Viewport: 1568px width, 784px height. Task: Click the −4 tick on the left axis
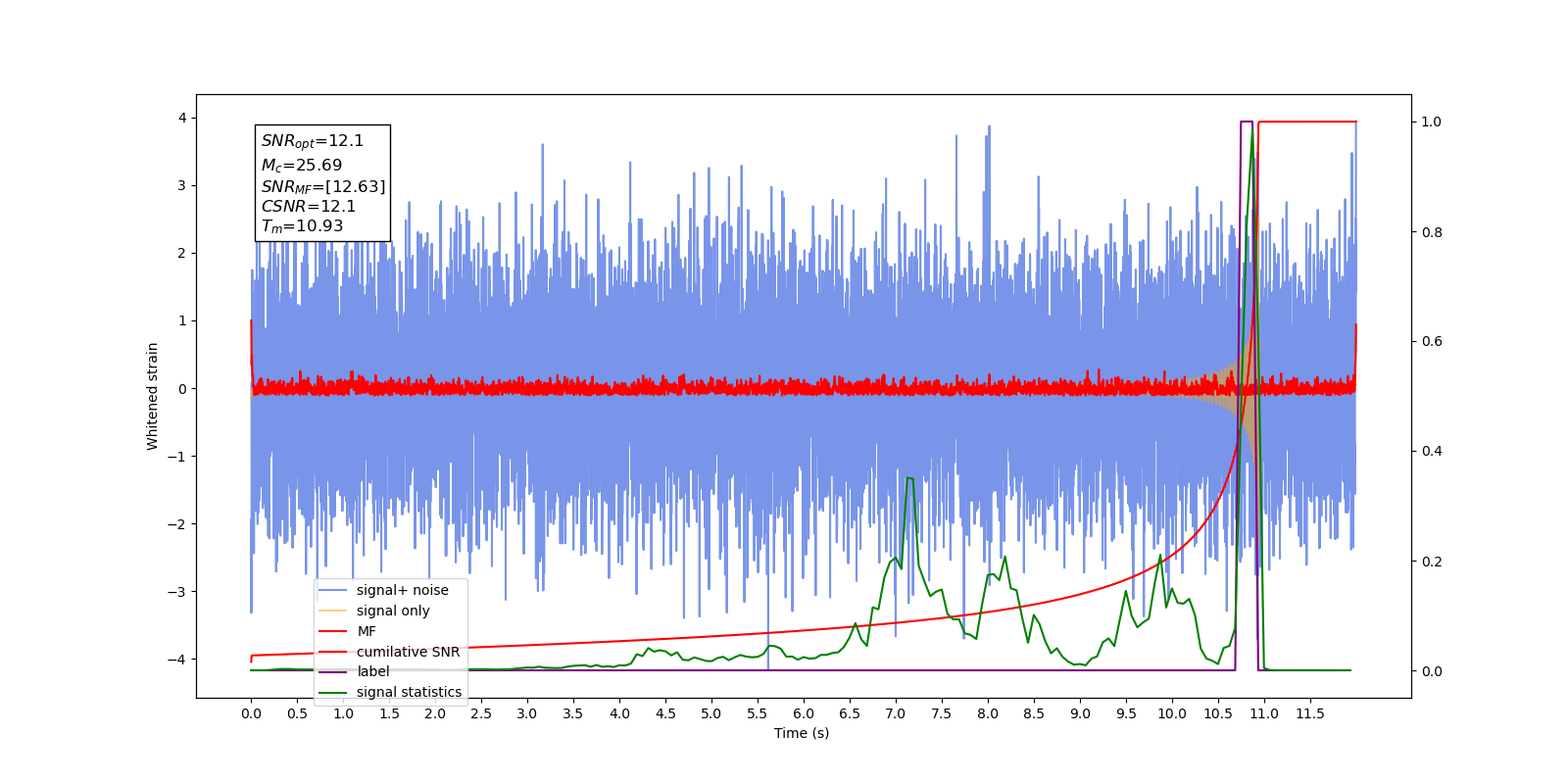(178, 660)
